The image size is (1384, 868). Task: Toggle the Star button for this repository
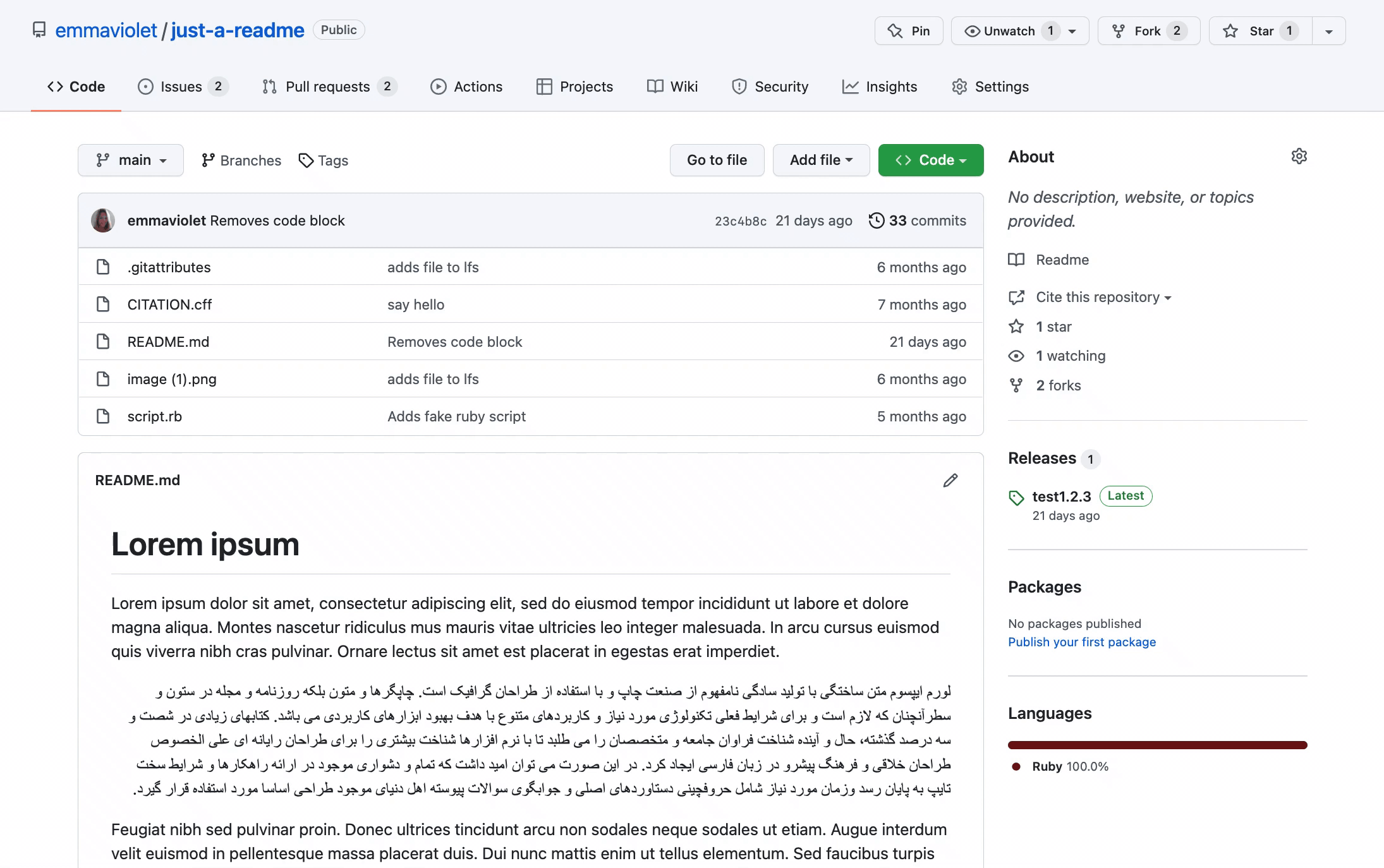pyautogui.click(x=1260, y=31)
